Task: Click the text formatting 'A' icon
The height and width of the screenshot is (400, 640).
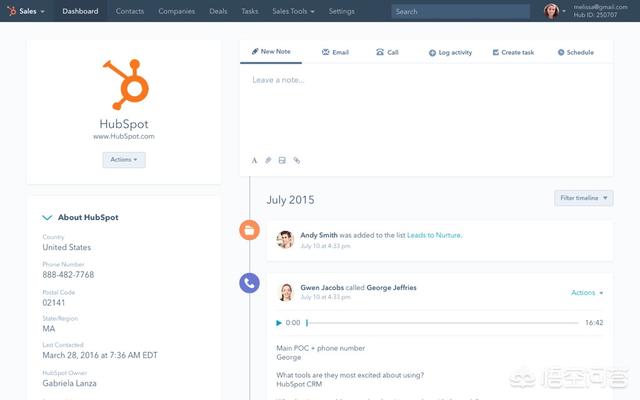Action: click(x=254, y=160)
